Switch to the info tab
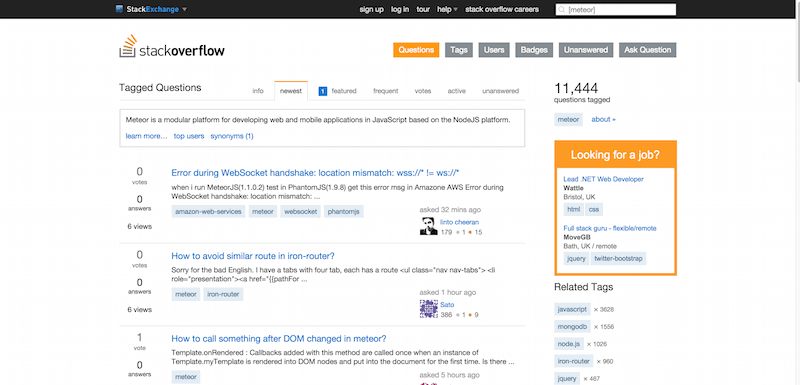Image resolution: width=800 pixels, height=385 pixels. 258,91
